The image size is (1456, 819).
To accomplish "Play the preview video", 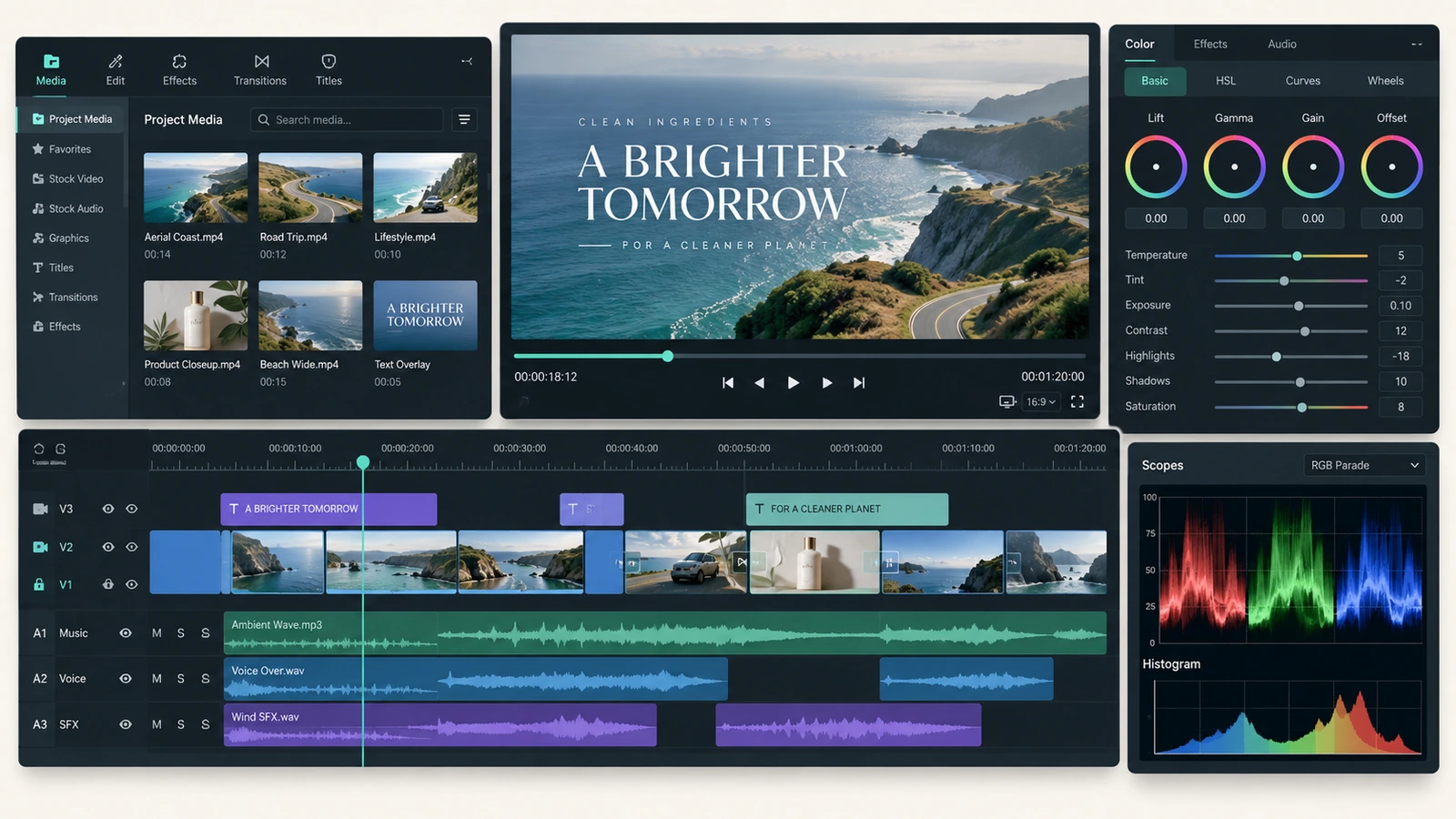I will pos(793,383).
